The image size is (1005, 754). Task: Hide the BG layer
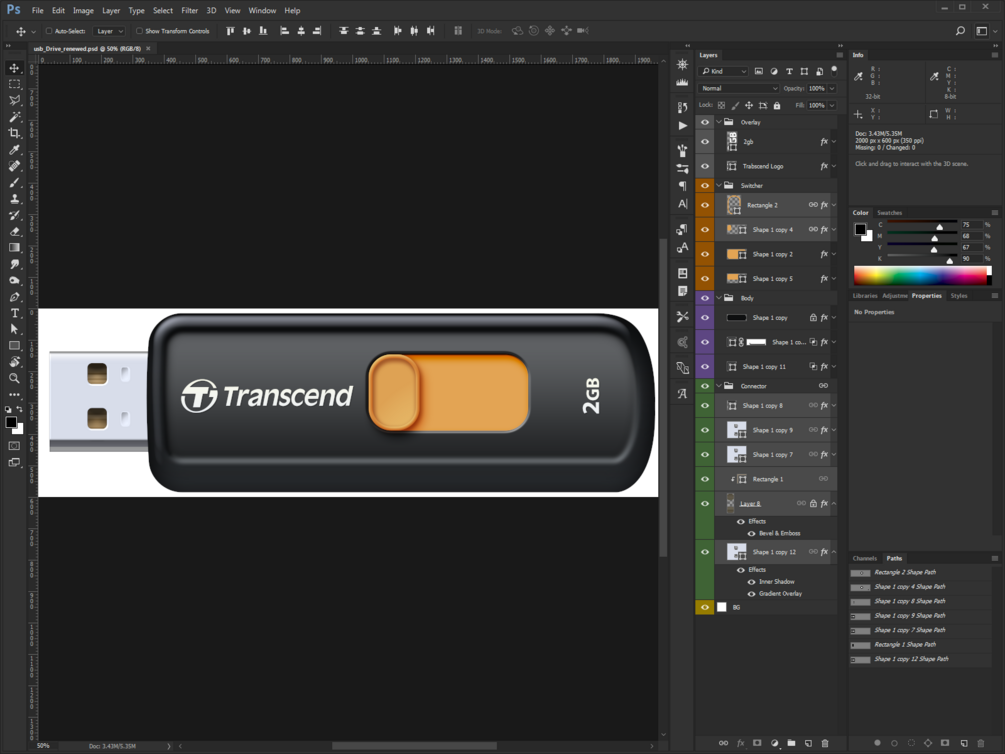[x=705, y=607]
